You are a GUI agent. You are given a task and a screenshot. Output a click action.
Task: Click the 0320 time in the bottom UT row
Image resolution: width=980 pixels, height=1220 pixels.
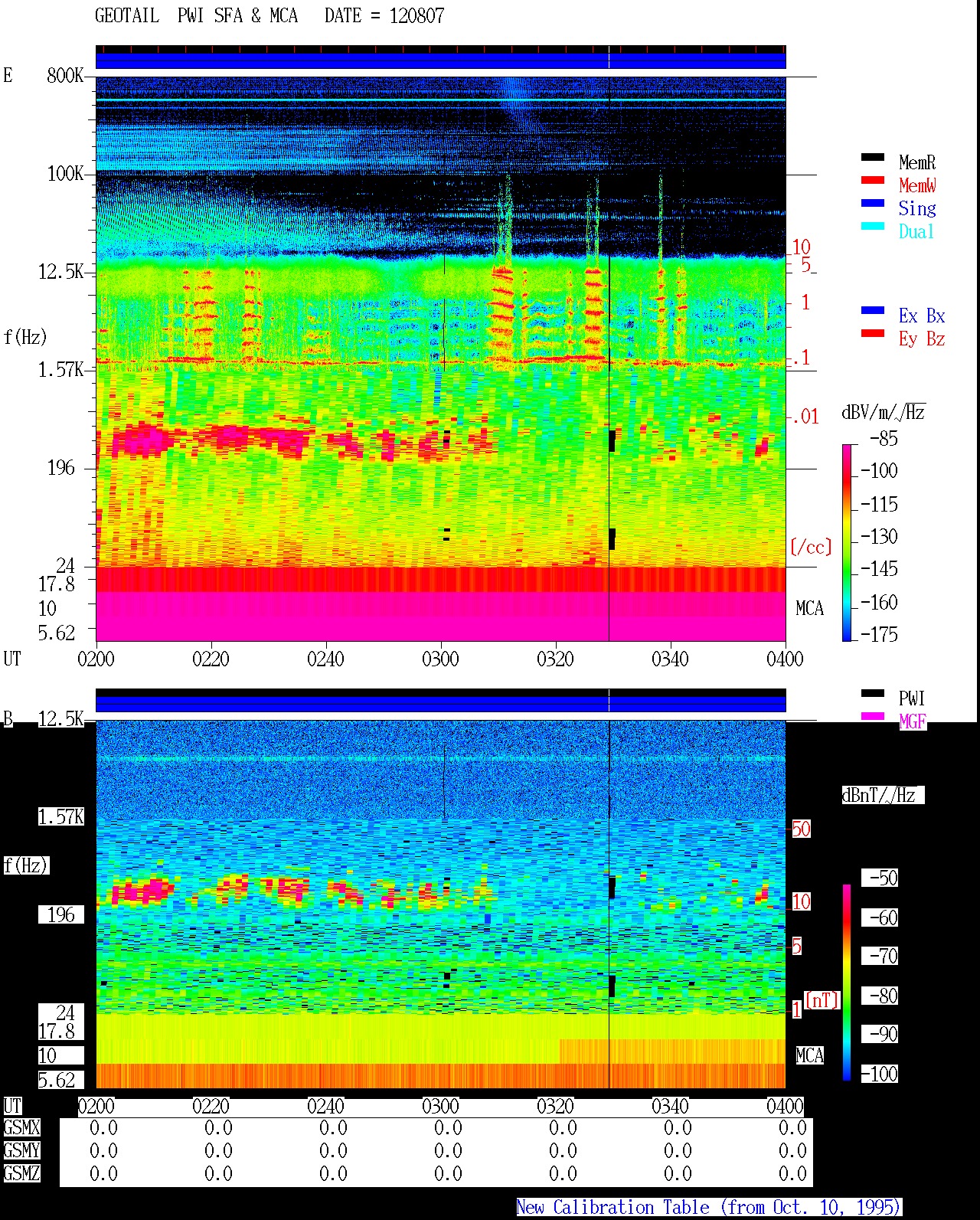(555, 1106)
